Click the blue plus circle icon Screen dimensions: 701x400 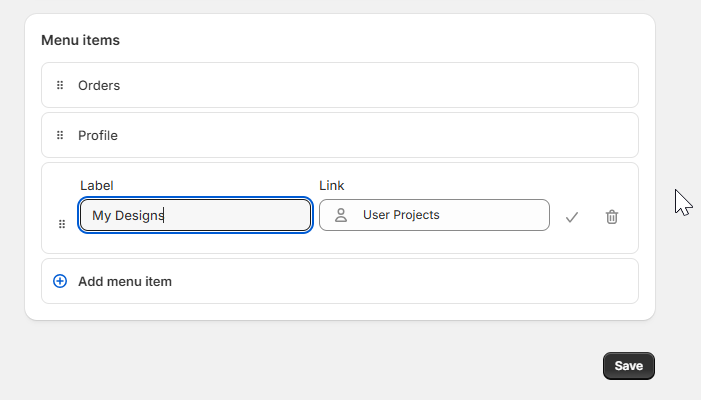[x=60, y=281]
